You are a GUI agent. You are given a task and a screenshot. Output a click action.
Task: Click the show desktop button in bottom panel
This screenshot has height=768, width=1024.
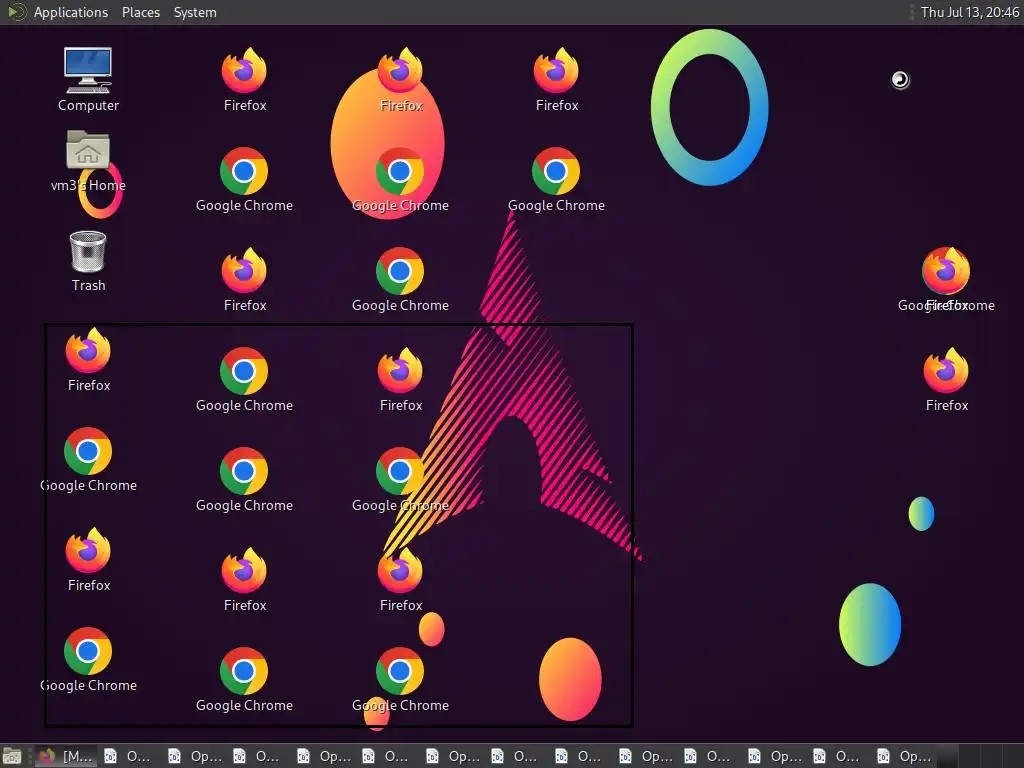(x=12, y=756)
